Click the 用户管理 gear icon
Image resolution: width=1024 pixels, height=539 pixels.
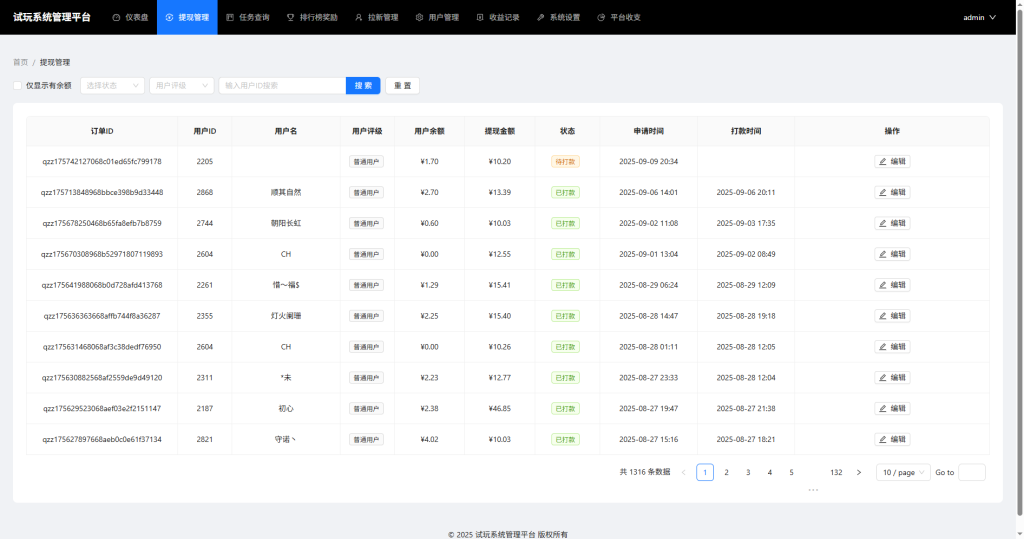[419, 18]
